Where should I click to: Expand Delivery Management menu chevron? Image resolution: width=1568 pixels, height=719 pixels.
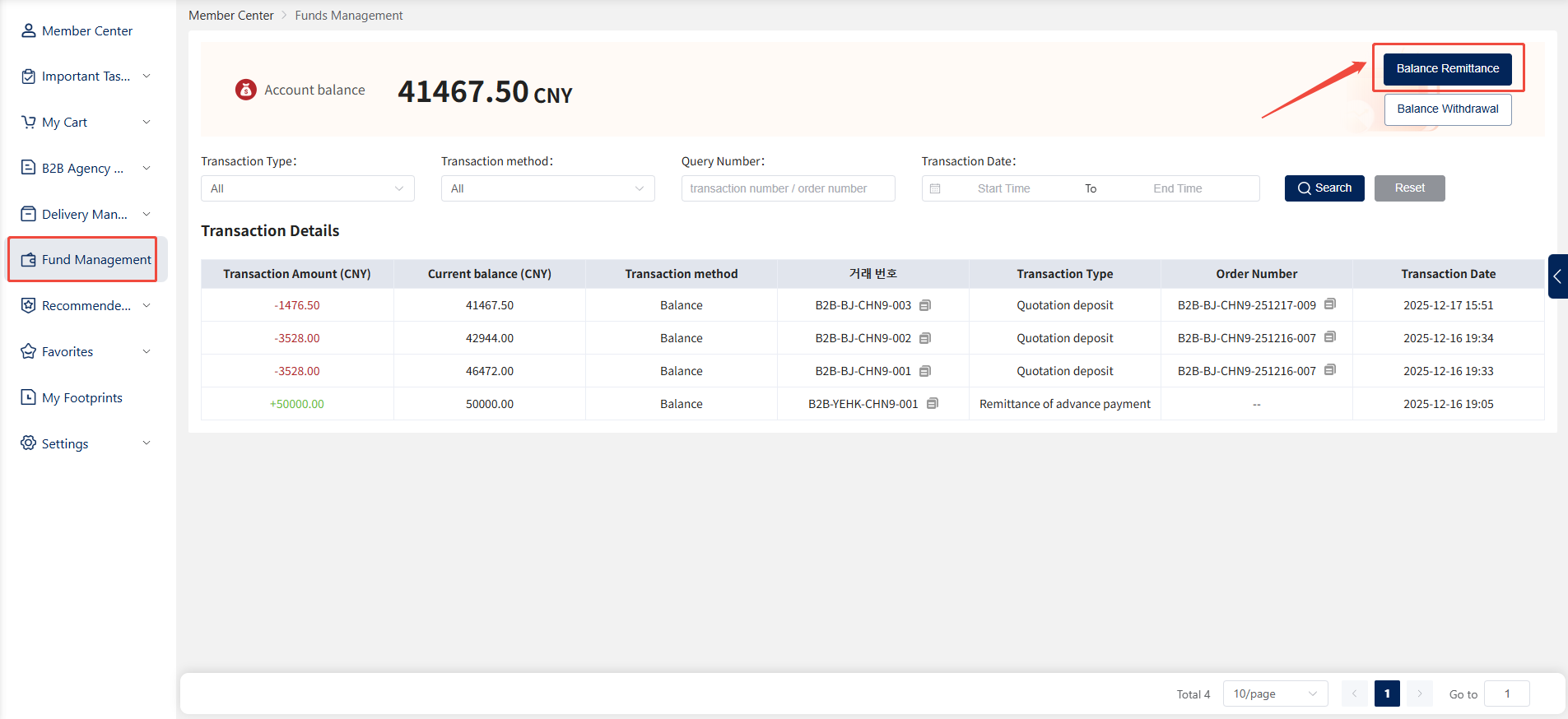point(147,214)
